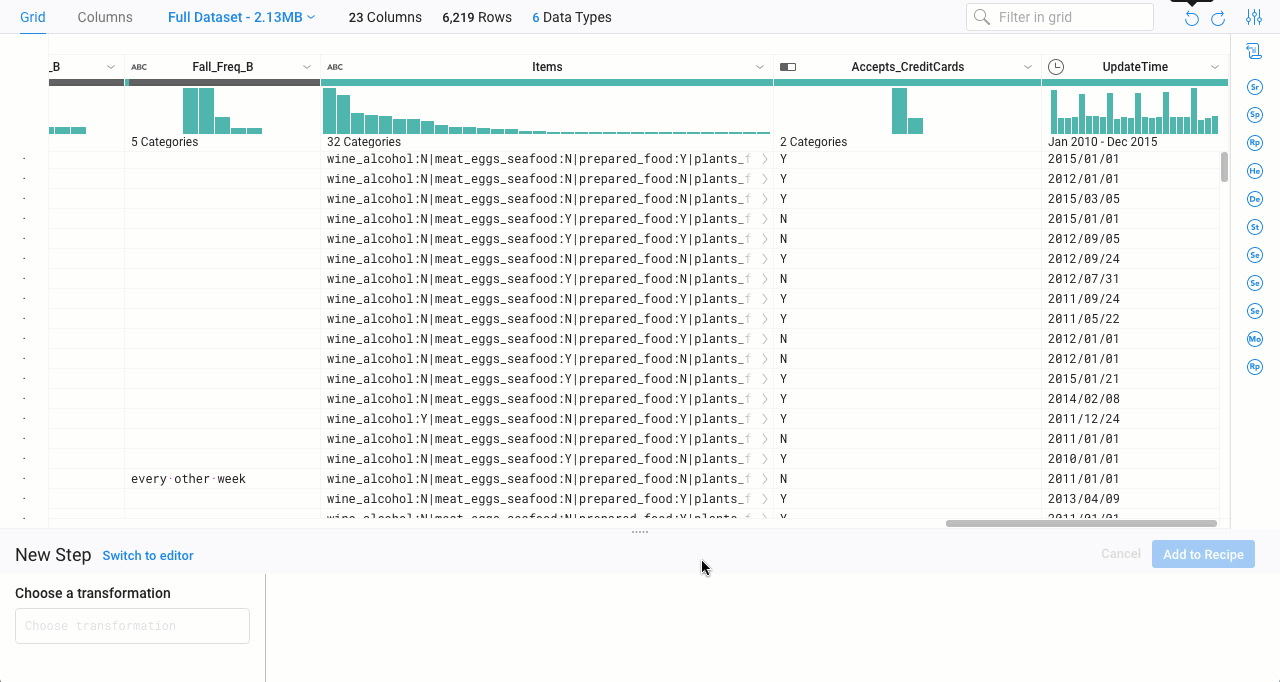Click the ABC type icon of Fall_Freq_B
Screen dimensions: 1280x682
click(x=139, y=67)
